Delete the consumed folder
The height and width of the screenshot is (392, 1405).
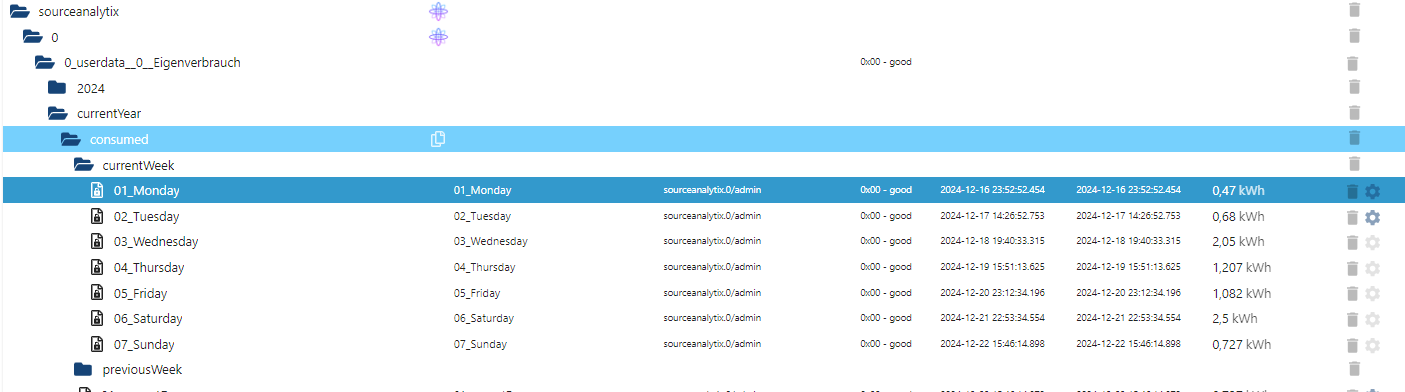[x=1354, y=138]
